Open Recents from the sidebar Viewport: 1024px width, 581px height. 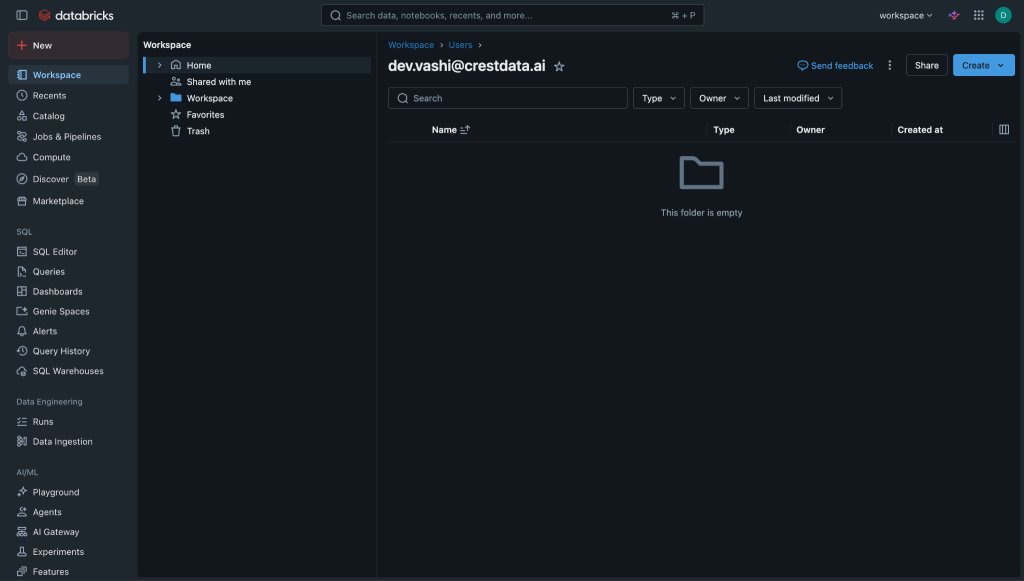[68, 95]
